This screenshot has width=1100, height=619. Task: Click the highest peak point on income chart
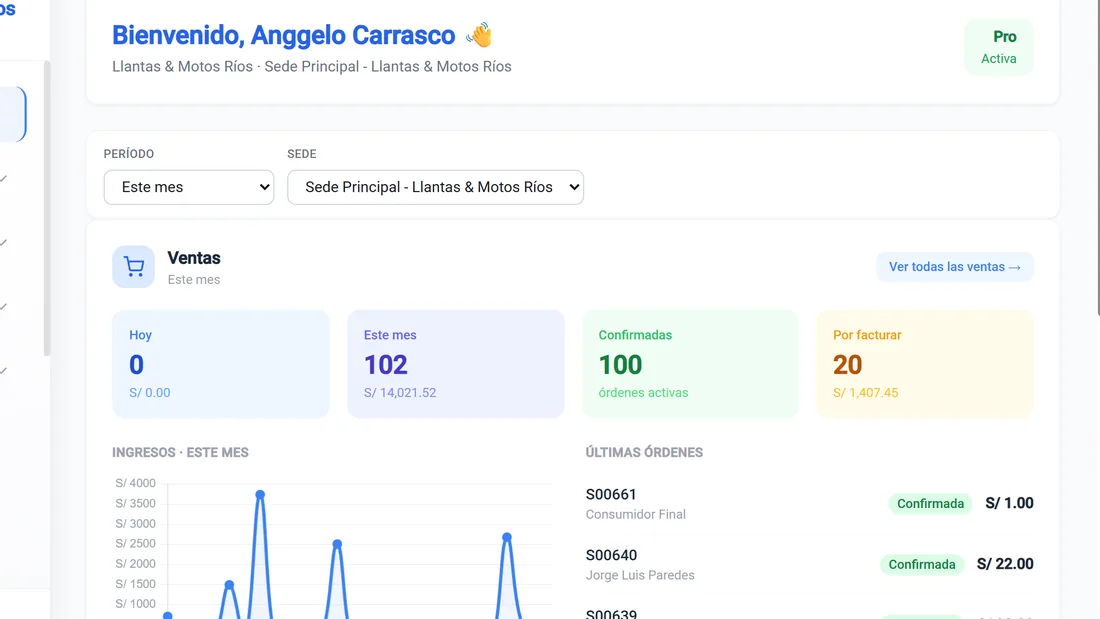[260, 495]
